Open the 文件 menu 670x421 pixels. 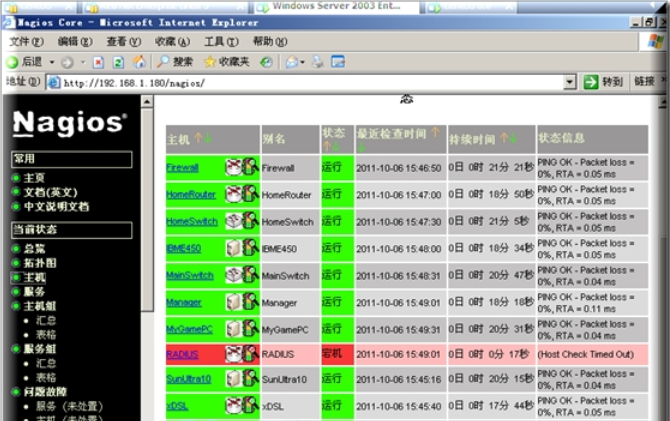tap(26, 41)
